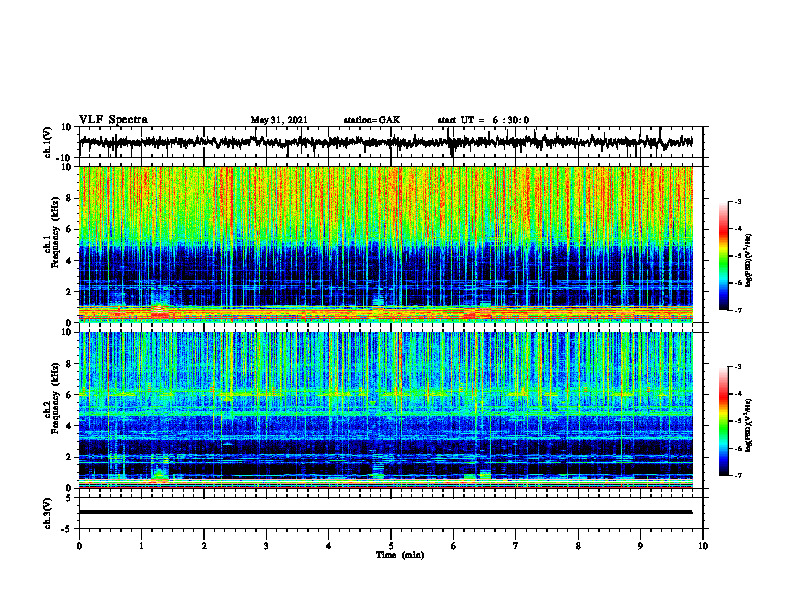Image resolution: width=792 pixels, height=612 pixels.
Task: Click time axis tick label "8"
Action: tap(578, 546)
